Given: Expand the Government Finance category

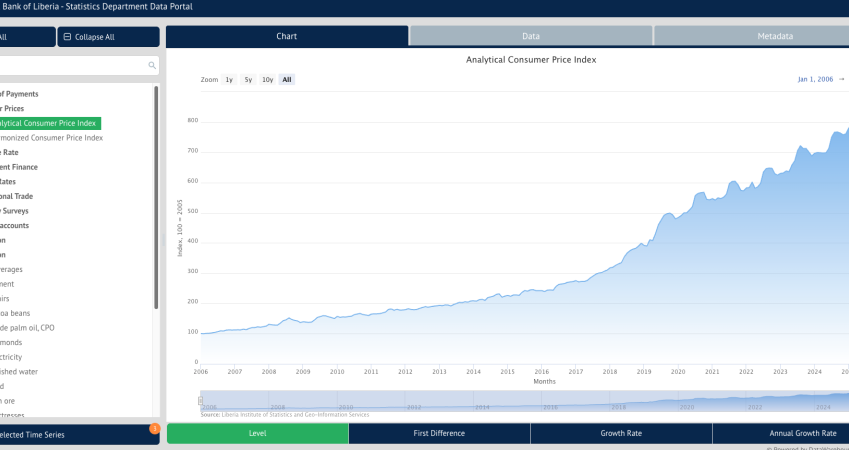Looking at the screenshot, I should point(19,167).
